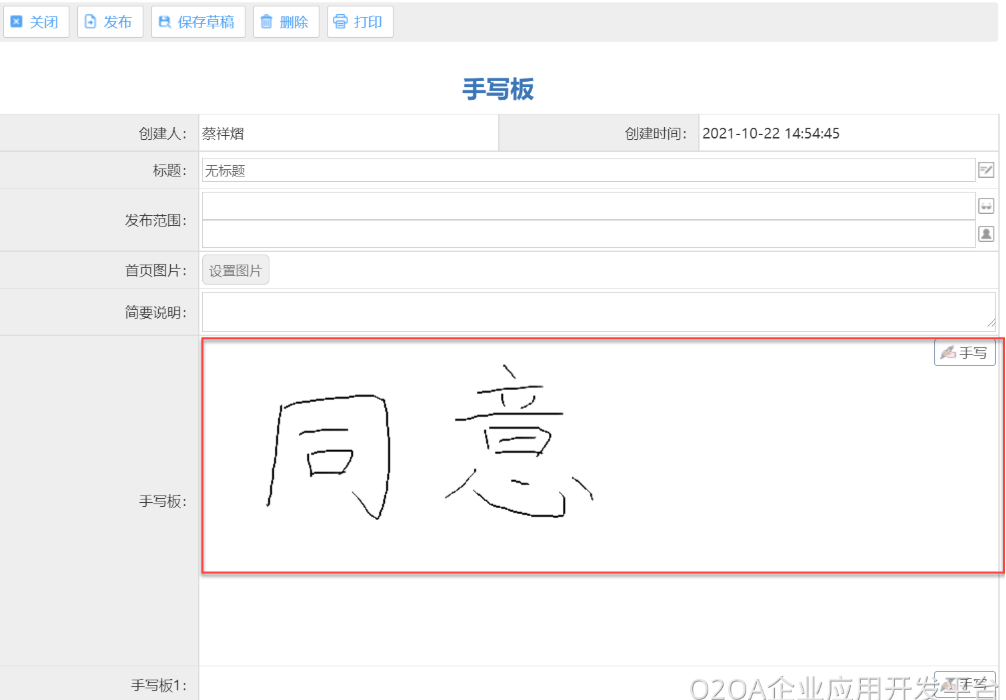Screen dimensions: 1006x700
Task: Publish the document with 发布
Action: [x=109, y=22]
